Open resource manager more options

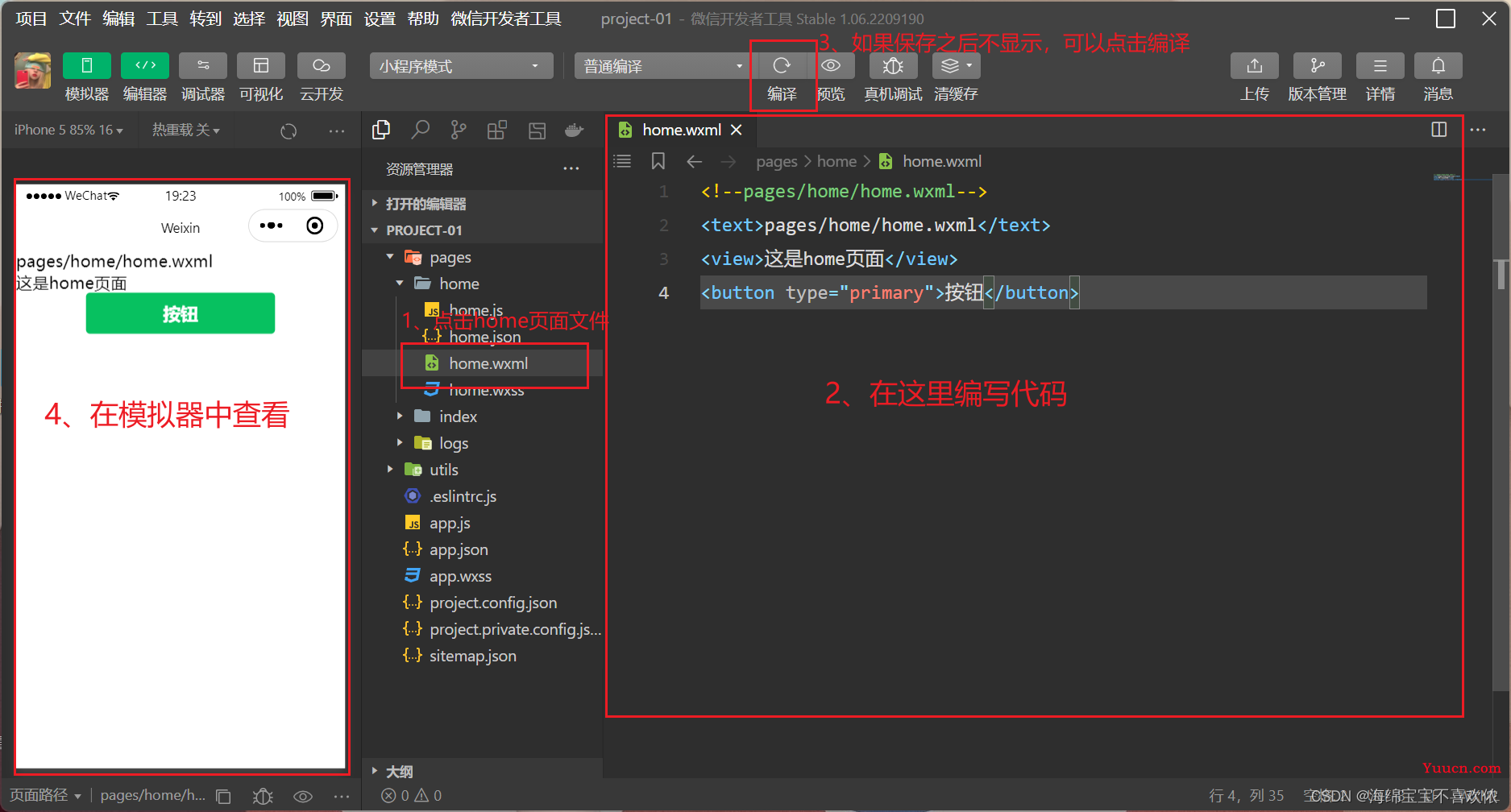571,169
